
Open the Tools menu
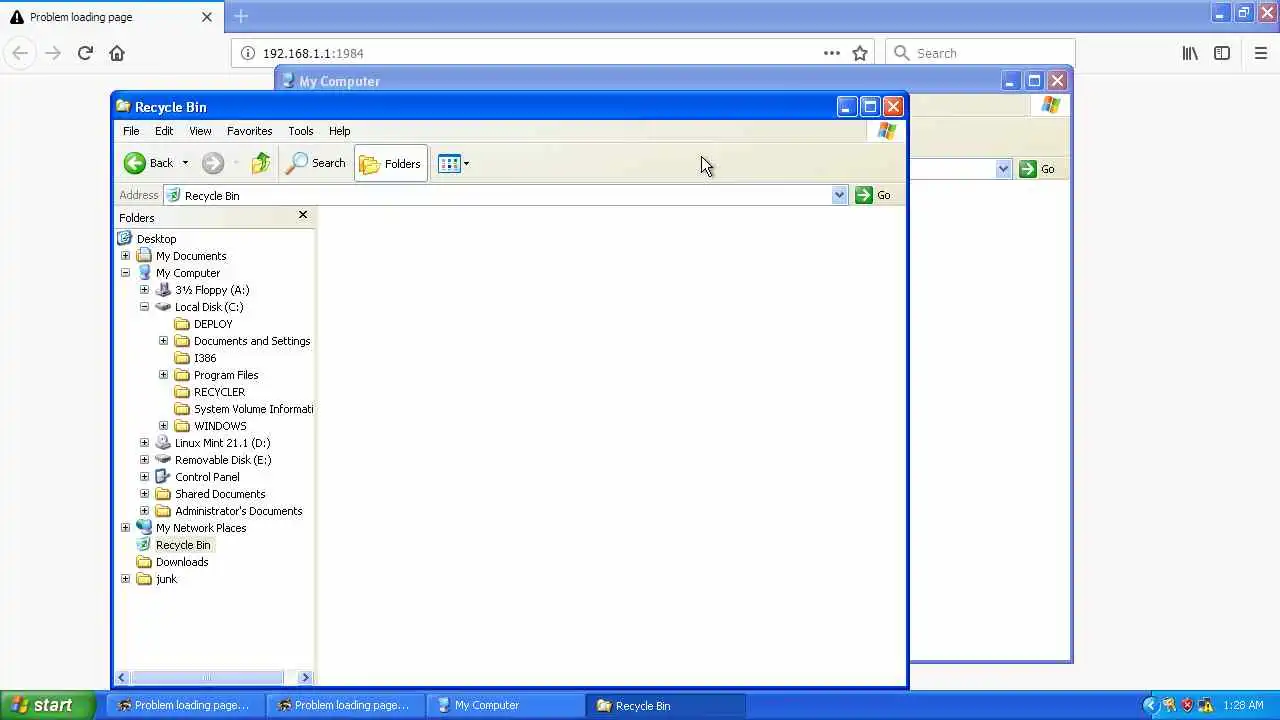point(300,131)
